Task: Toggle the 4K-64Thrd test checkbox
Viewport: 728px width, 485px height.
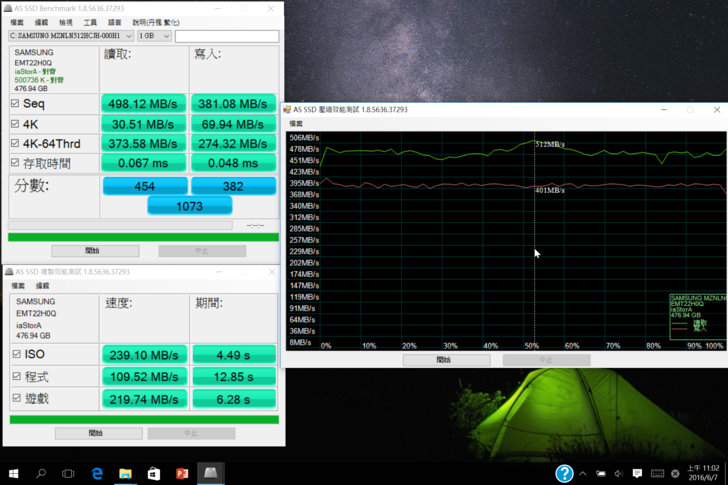Action: [x=15, y=144]
